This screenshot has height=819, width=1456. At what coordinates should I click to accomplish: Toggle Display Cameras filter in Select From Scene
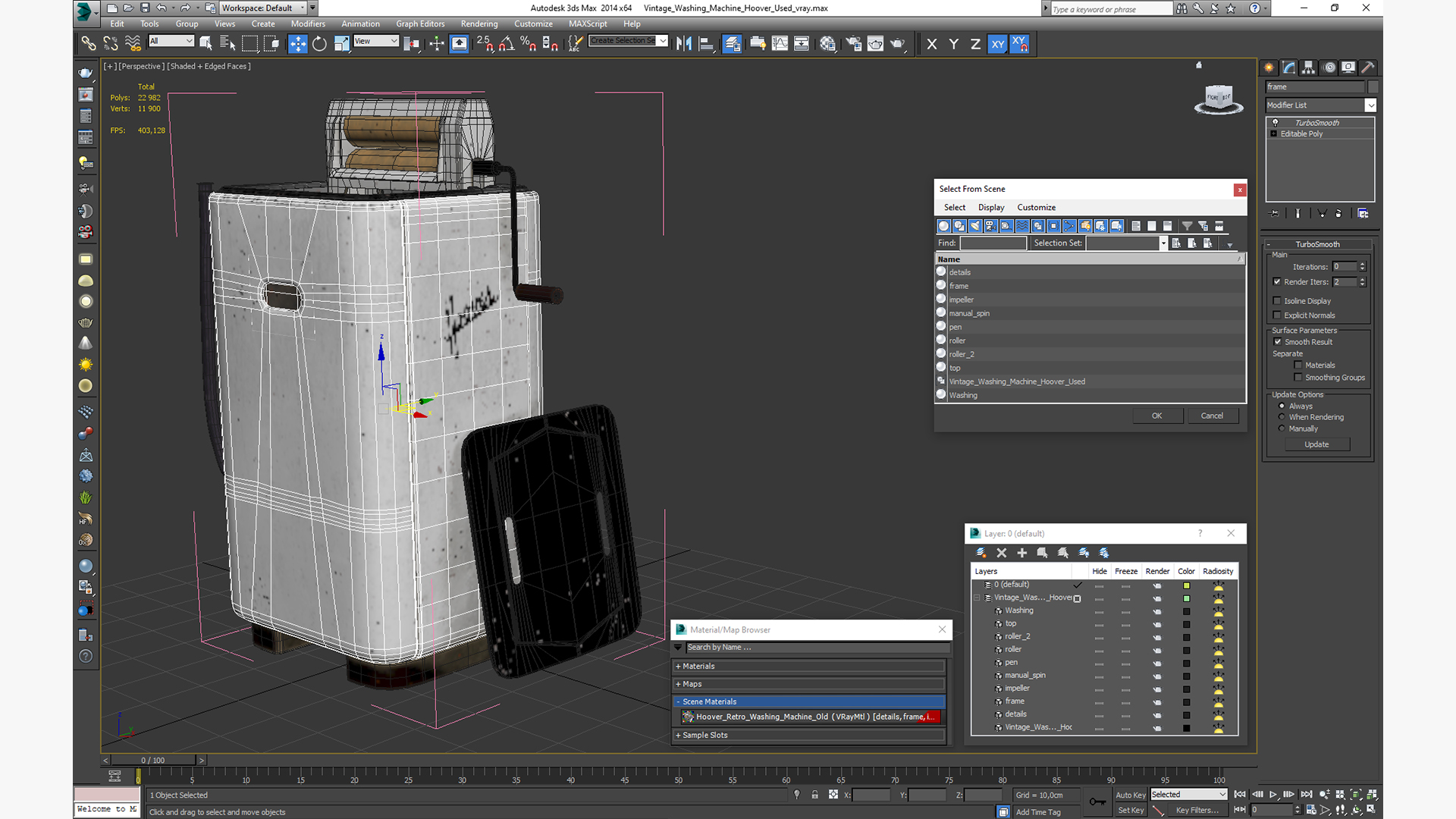(990, 226)
